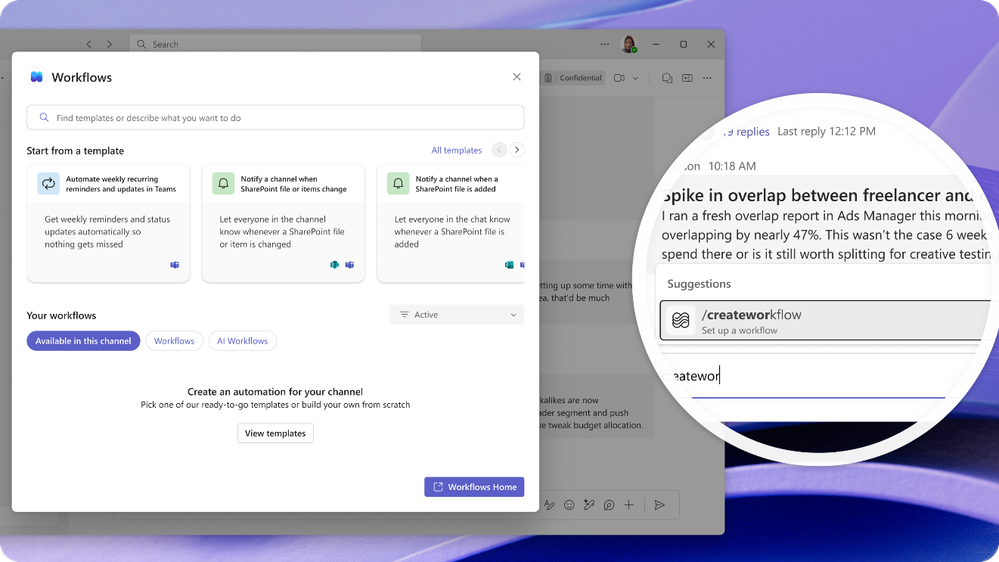
Task: Click the Teams Search box
Action: (275, 44)
